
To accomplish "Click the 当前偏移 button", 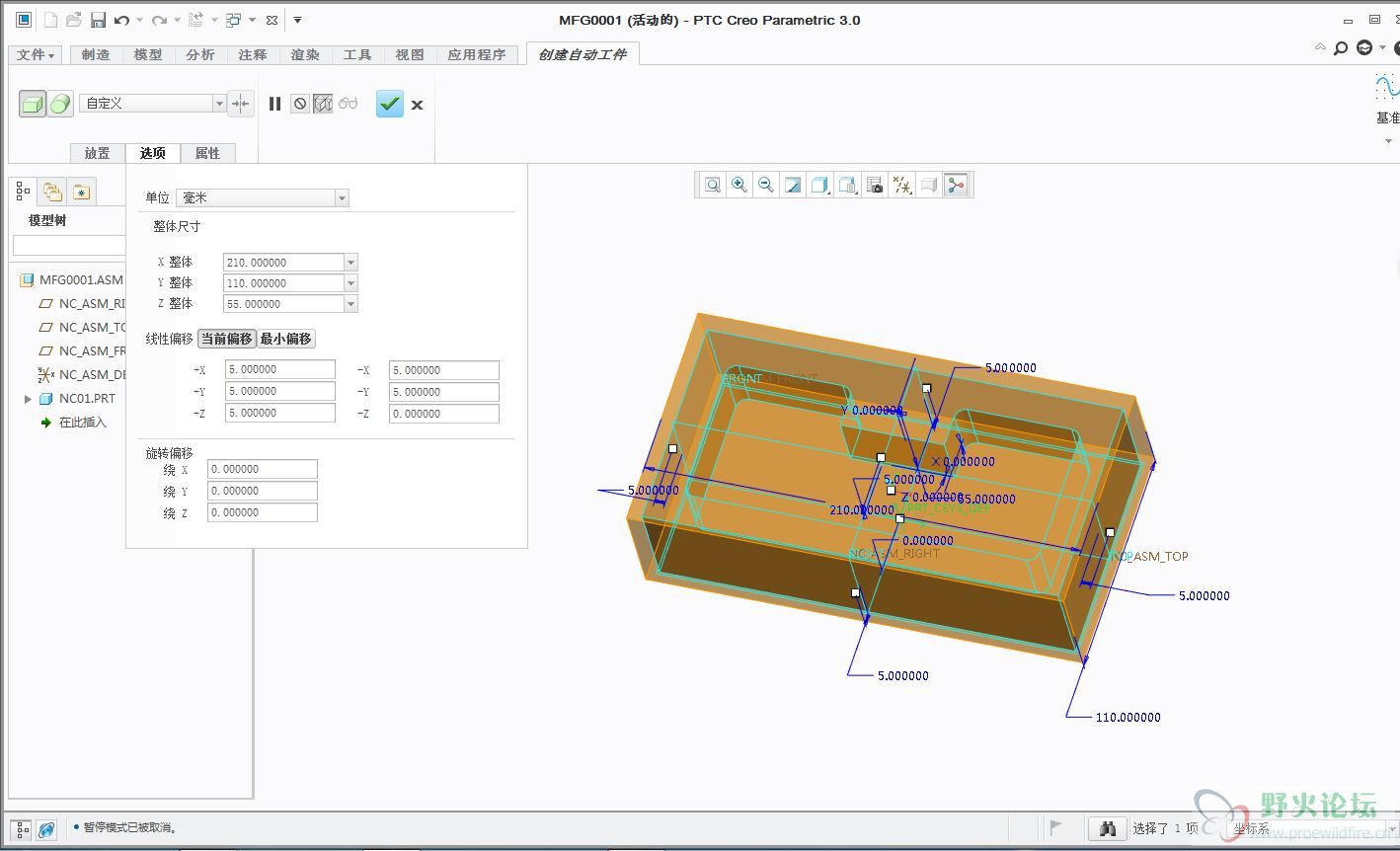I will point(226,339).
